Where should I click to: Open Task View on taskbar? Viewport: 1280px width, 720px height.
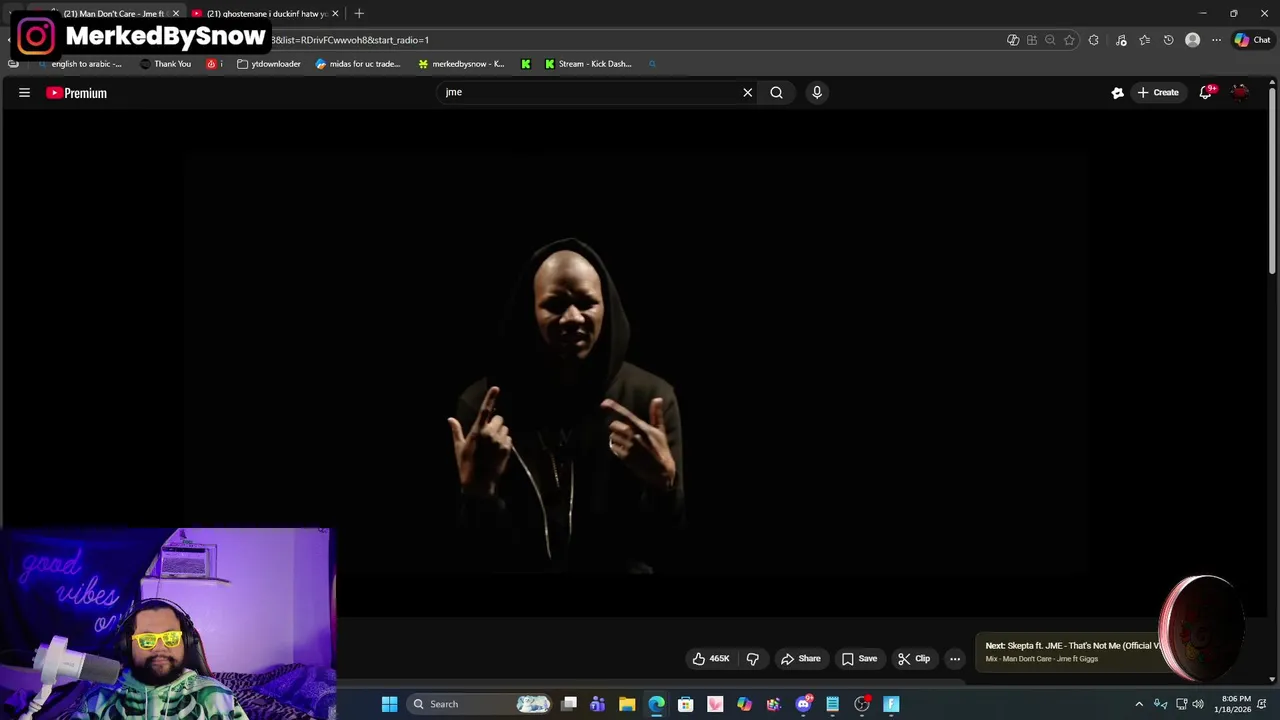coord(569,704)
